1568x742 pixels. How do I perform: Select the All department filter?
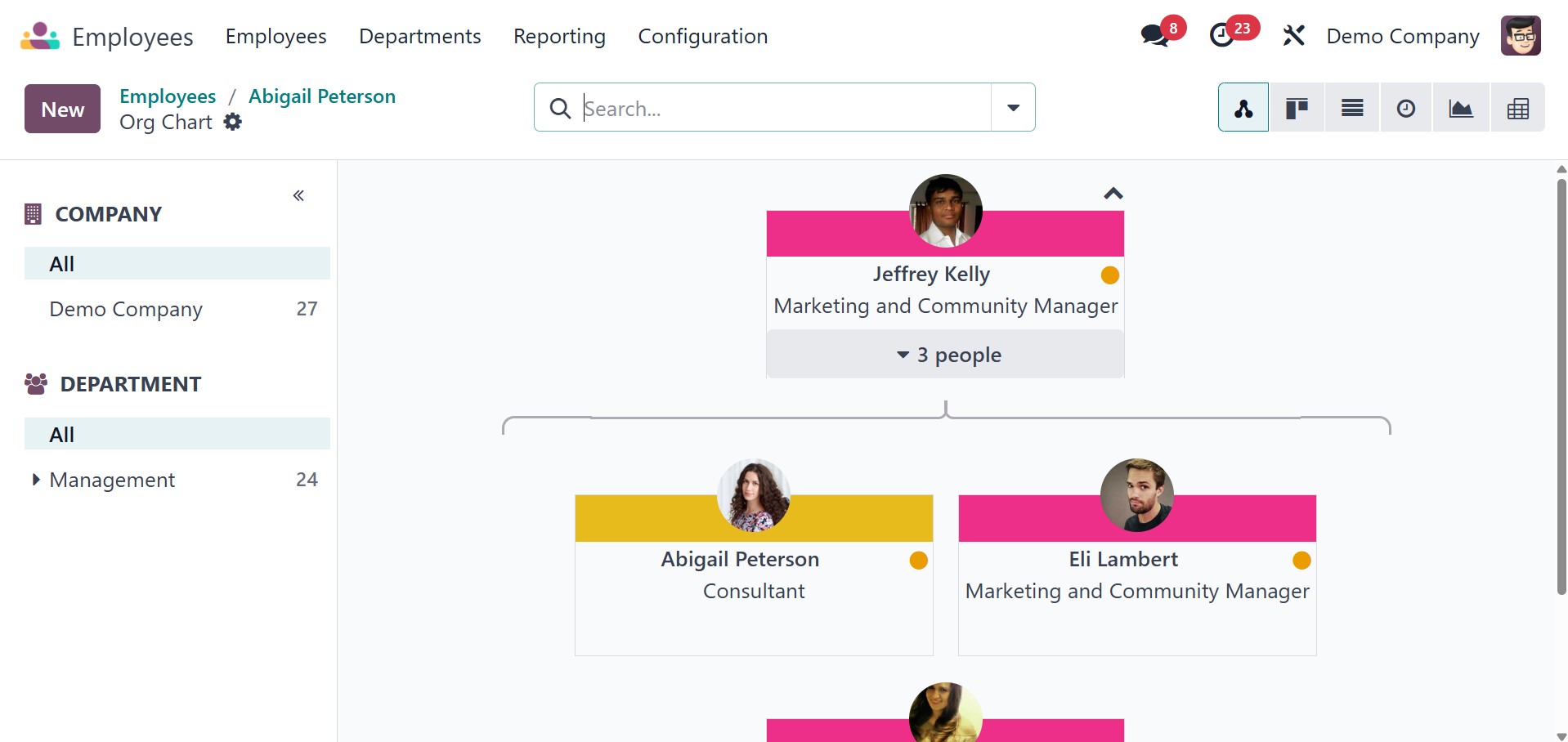coord(177,435)
